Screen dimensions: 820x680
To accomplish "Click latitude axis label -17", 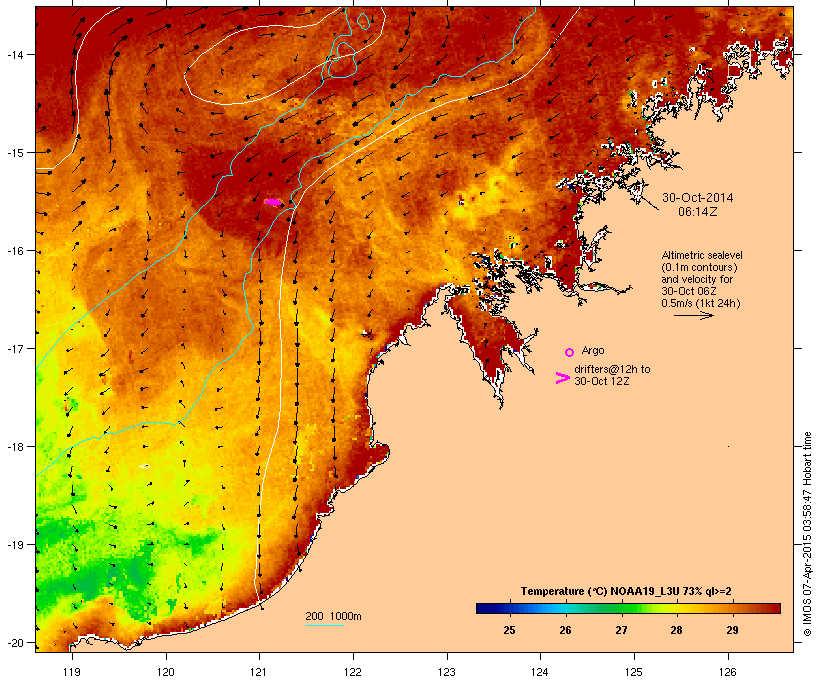I will click(x=14, y=348).
